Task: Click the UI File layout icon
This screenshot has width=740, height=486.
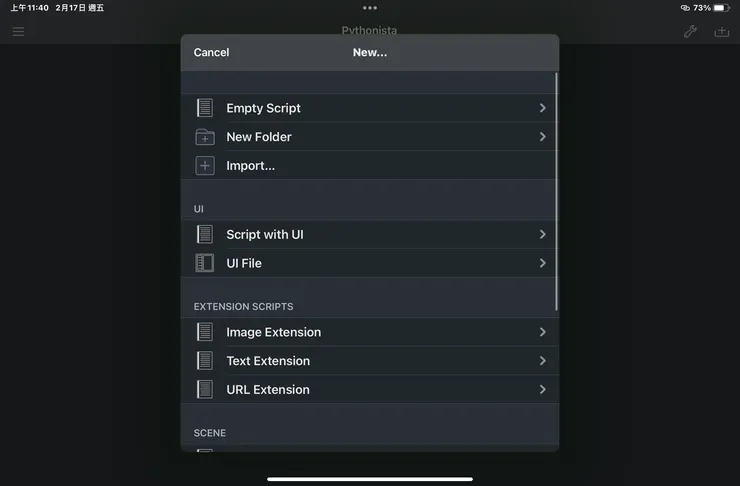Action: coord(205,263)
